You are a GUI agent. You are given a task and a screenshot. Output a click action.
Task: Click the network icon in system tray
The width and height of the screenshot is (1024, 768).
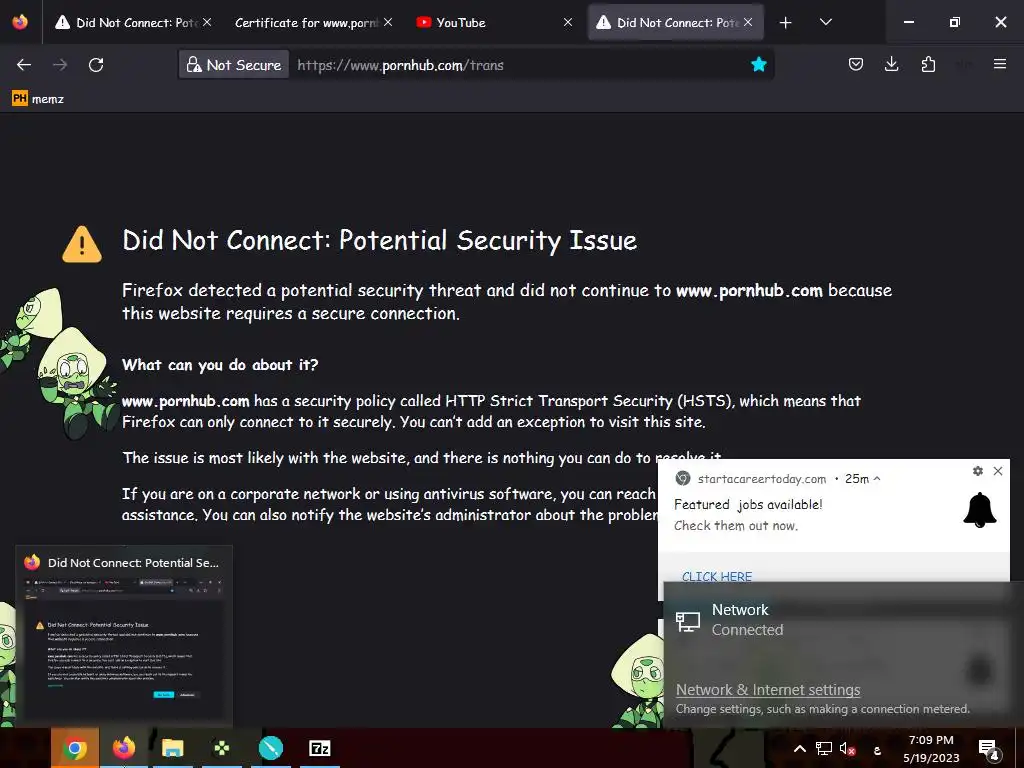click(824, 748)
